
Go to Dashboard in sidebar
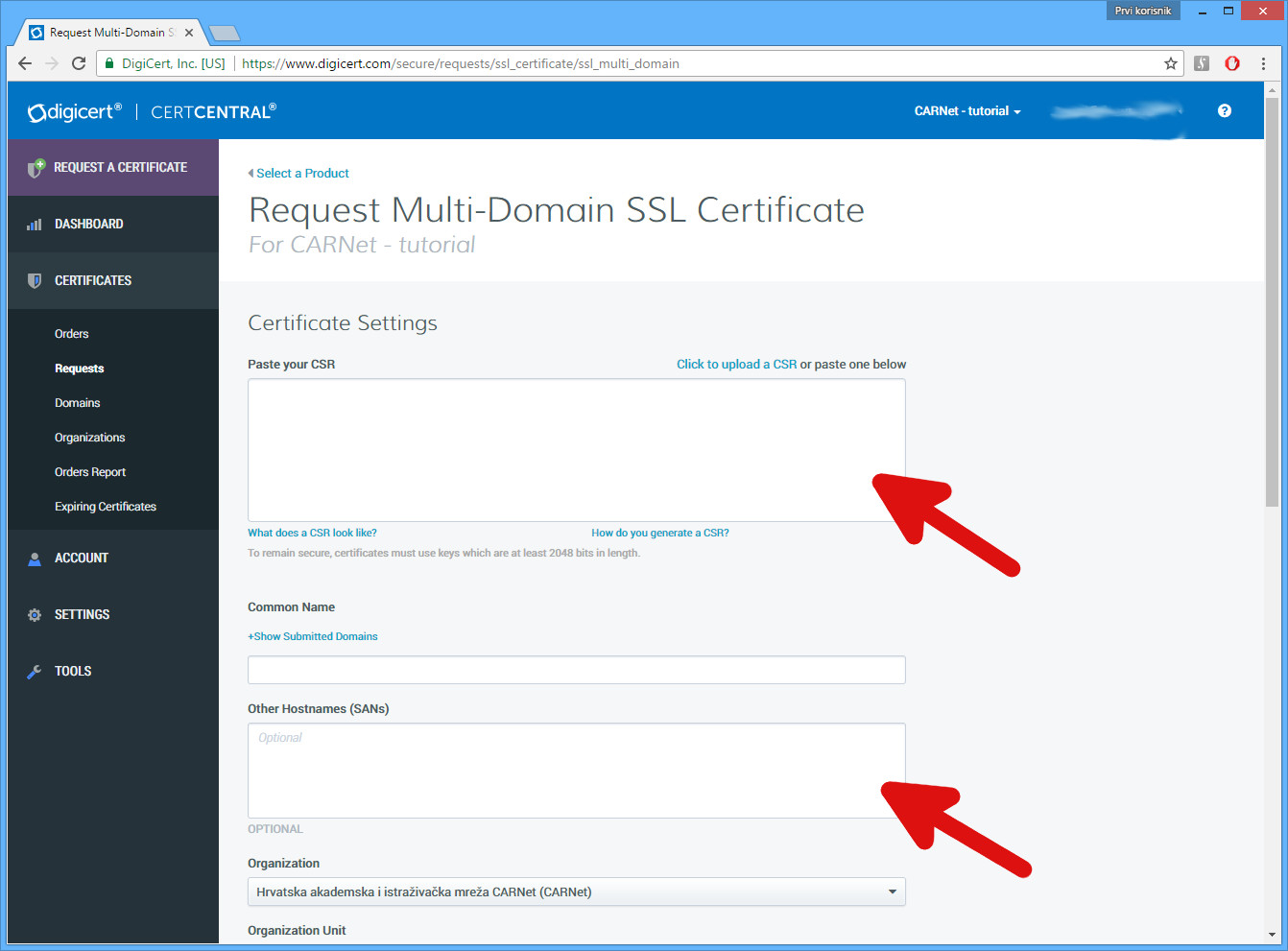pos(113,225)
